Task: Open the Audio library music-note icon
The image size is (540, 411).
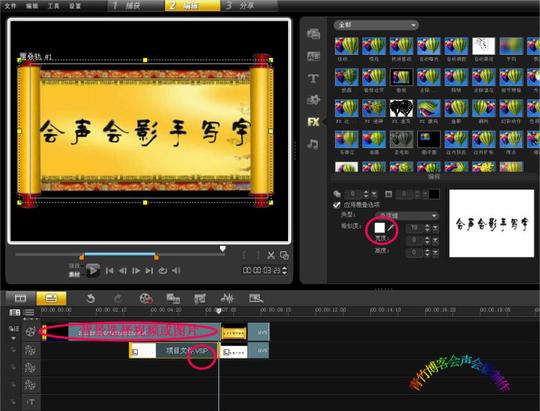Action: point(313,144)
